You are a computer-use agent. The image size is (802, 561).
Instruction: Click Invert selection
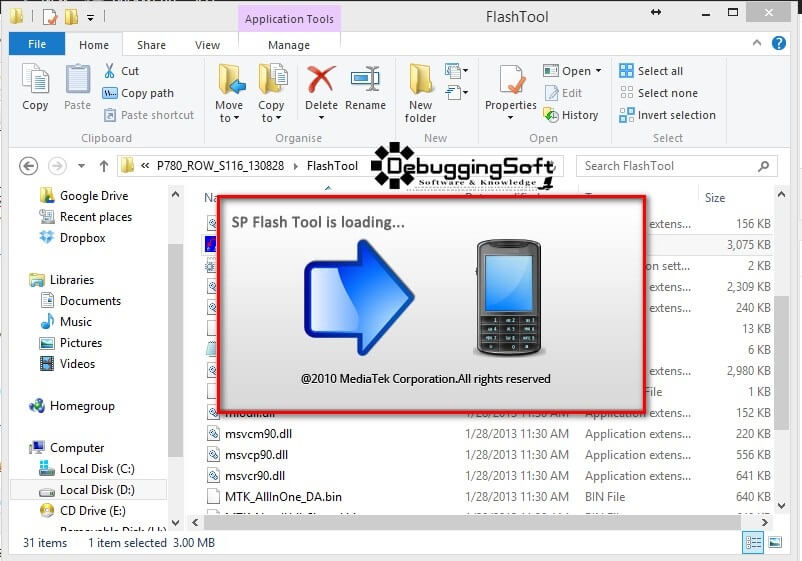click(667, 115)
